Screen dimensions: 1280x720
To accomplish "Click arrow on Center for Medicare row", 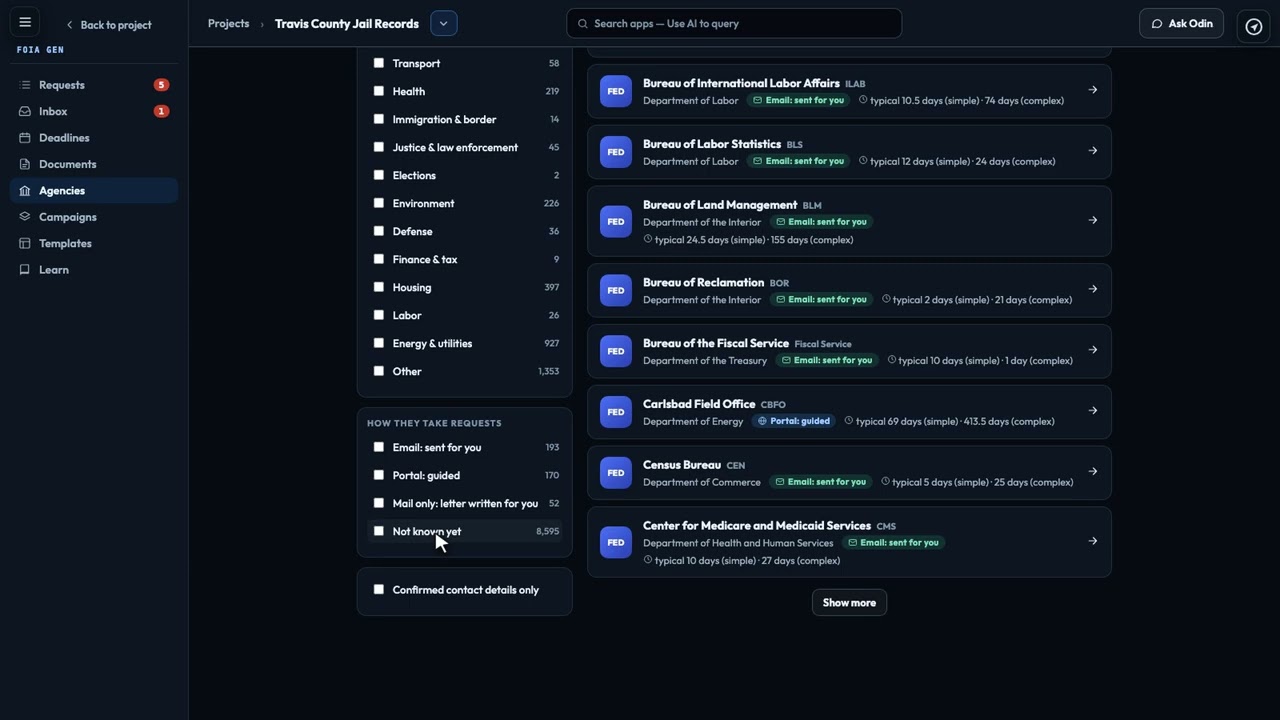I will 1093,541.
